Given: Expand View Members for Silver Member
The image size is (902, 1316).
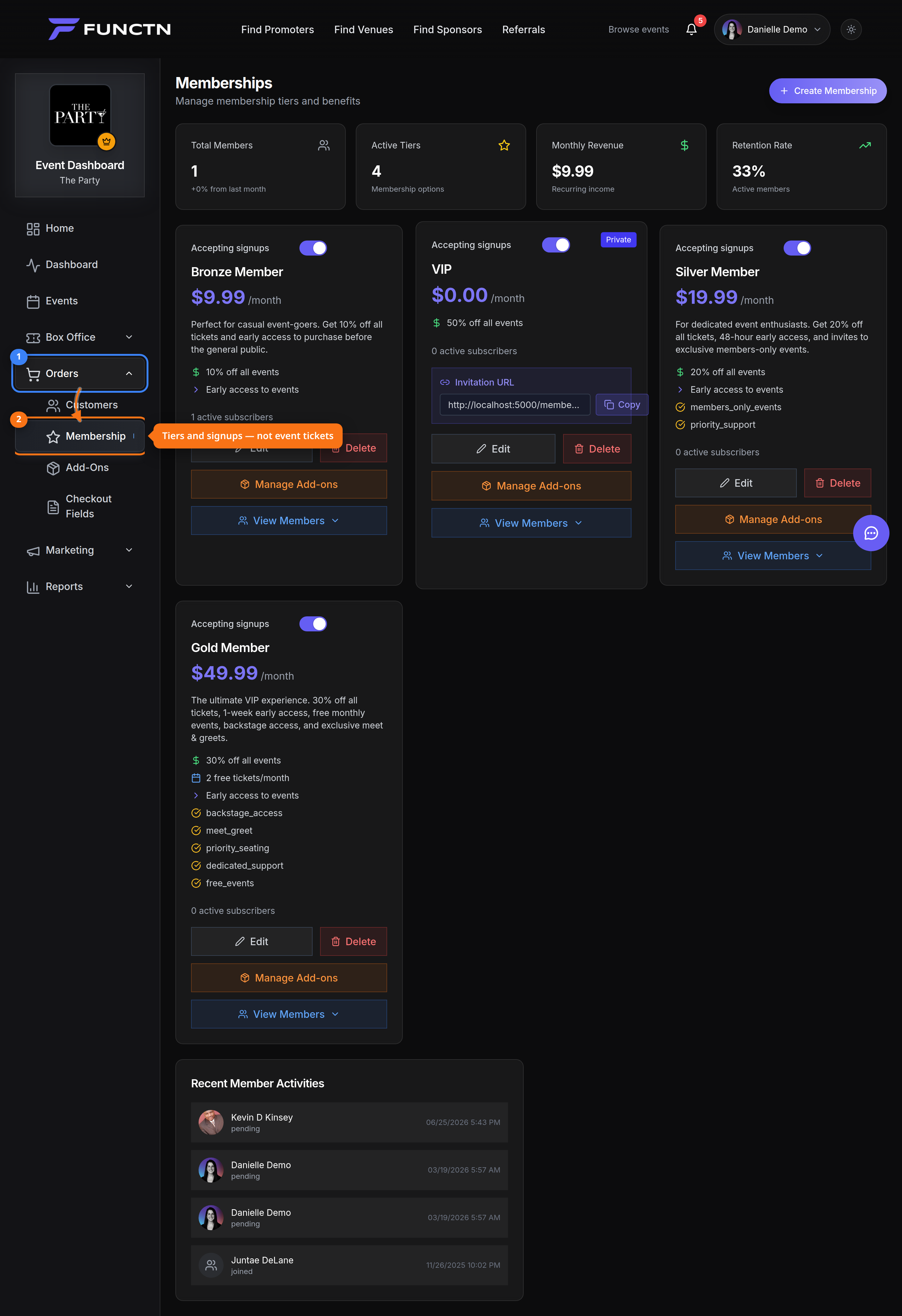Looking at the screenshot, I should pos(772,556).
